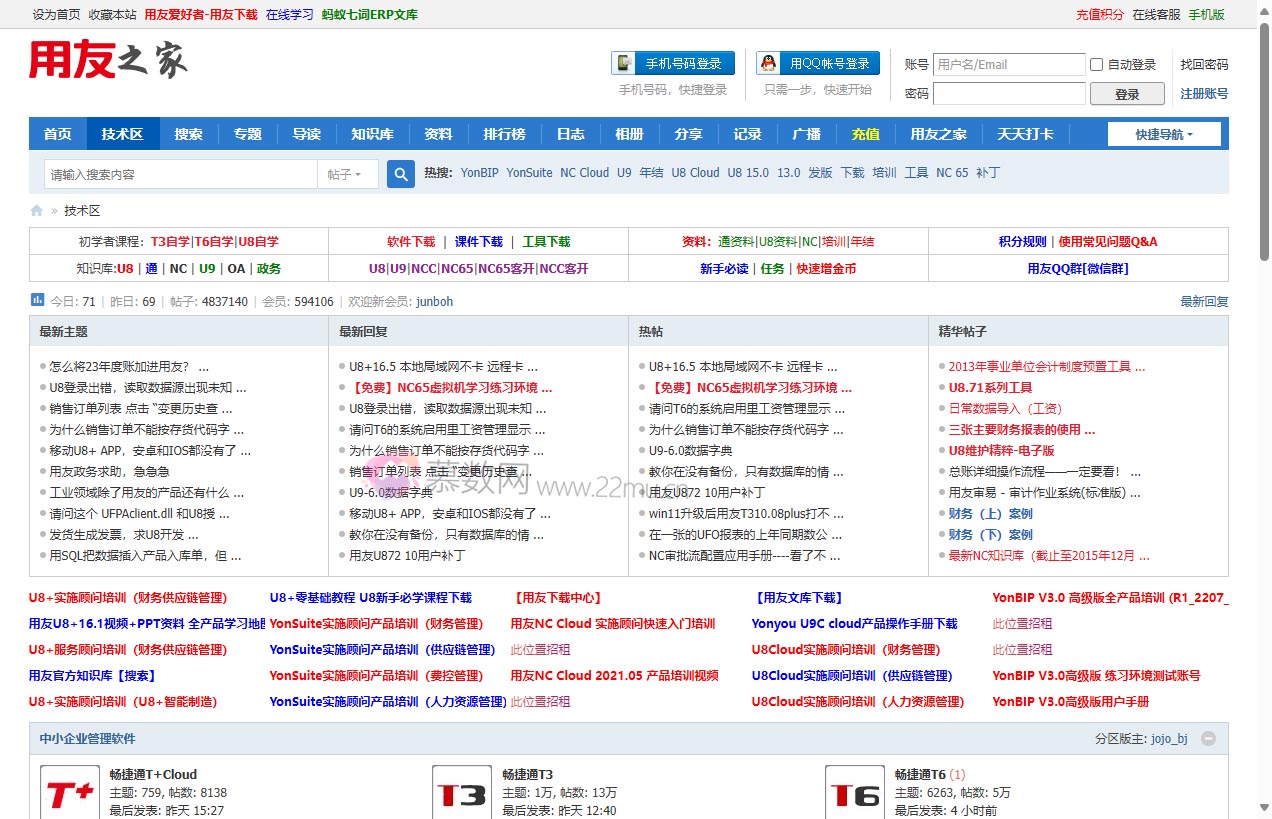Screen dimensions: 1272x819
Task: Switch to the 技术区 navigation tab
Action: [x=122, y=134]
